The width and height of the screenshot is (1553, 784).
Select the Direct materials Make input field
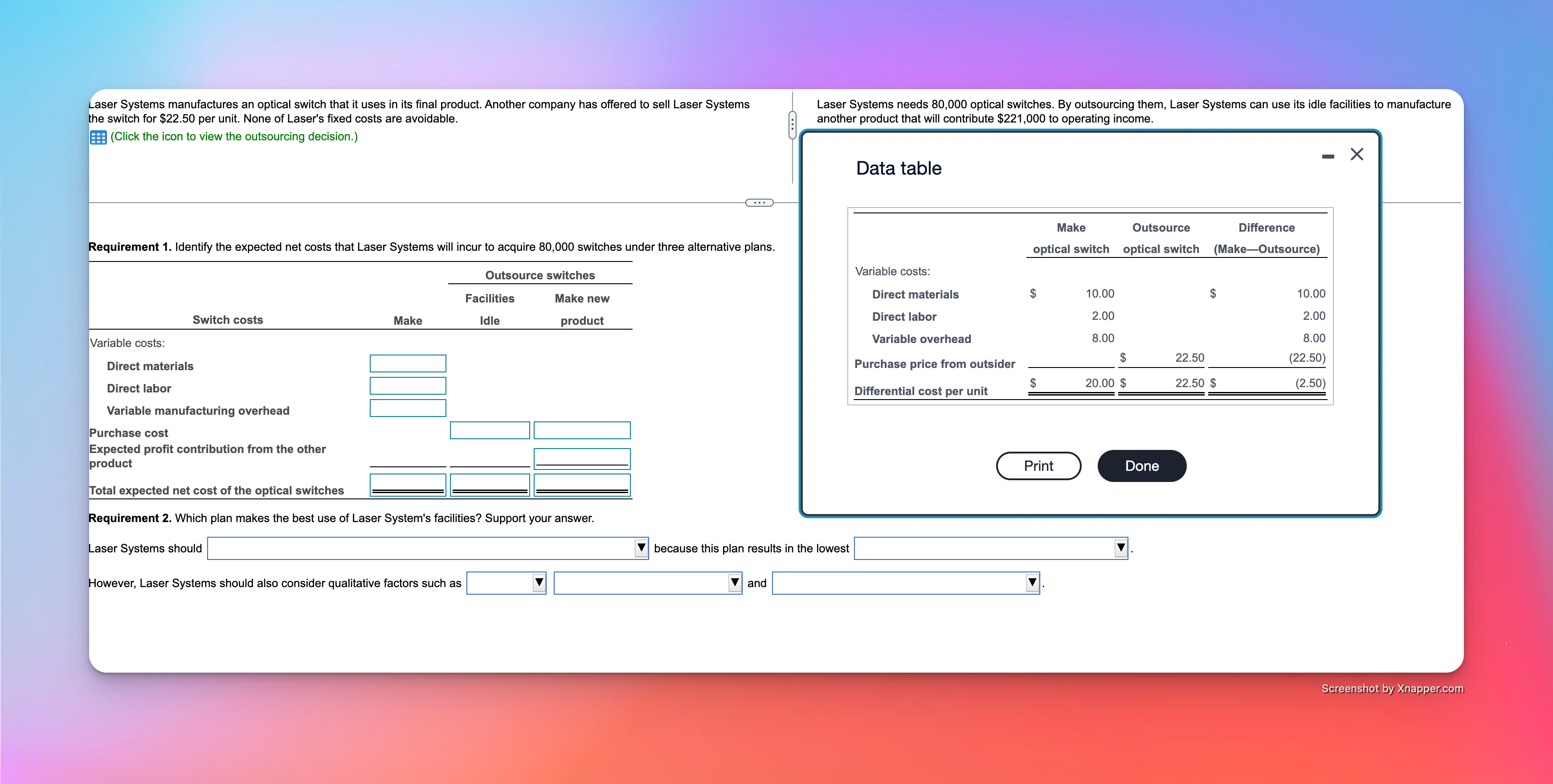click(x=408, y=363)
